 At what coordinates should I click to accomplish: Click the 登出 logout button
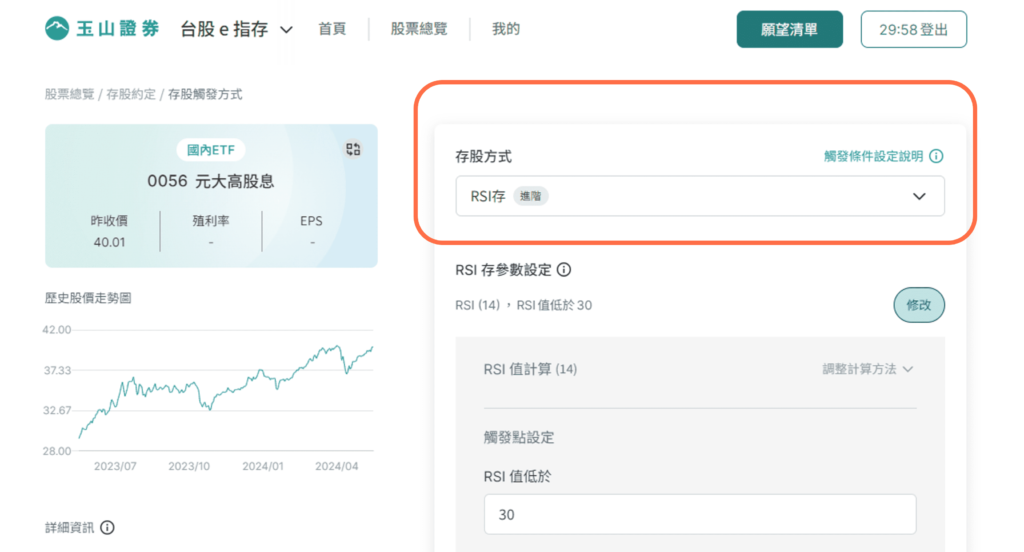click(x=914, y=29)
